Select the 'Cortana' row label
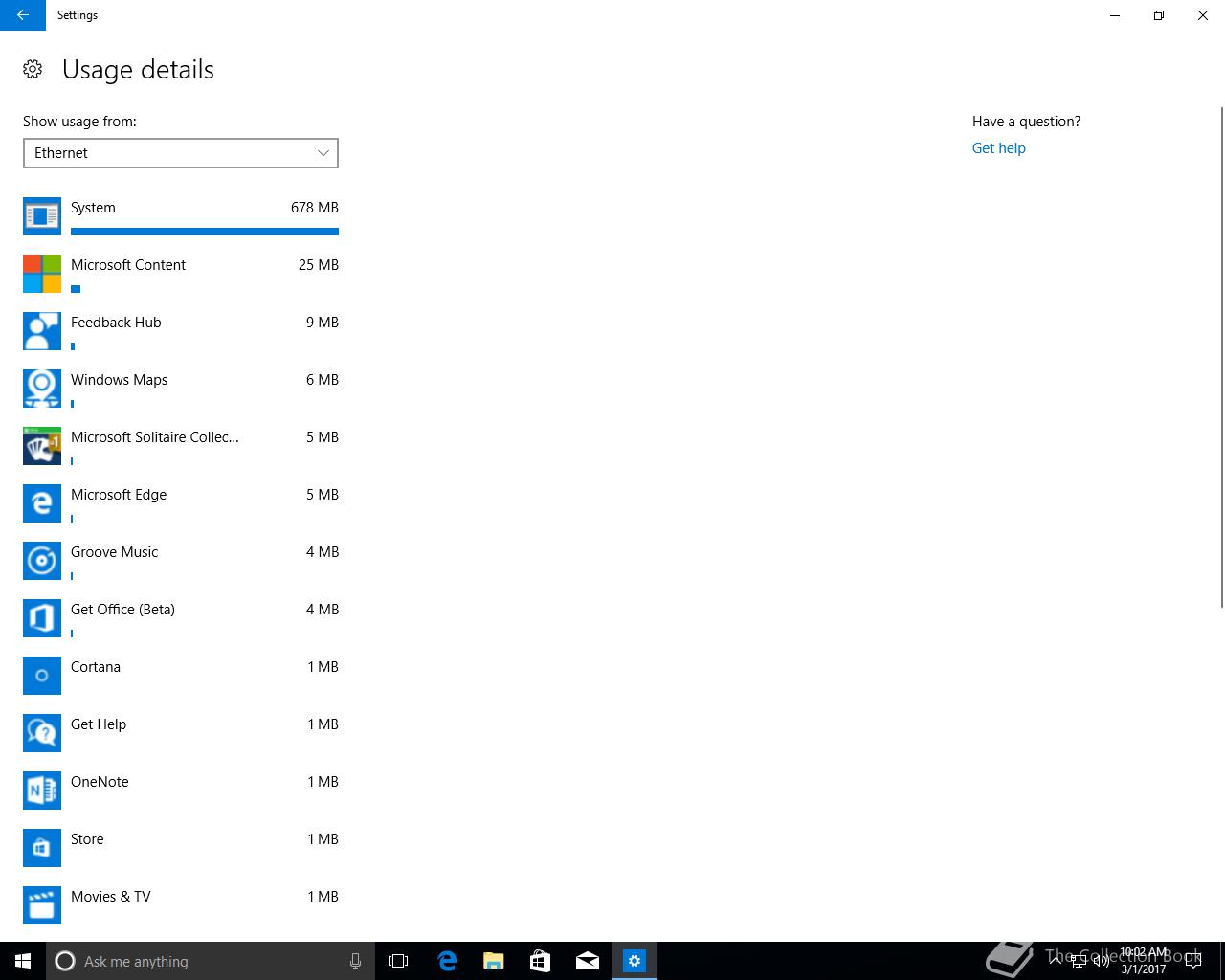This screenshot has width=1225, height=980. coord(96,667)
